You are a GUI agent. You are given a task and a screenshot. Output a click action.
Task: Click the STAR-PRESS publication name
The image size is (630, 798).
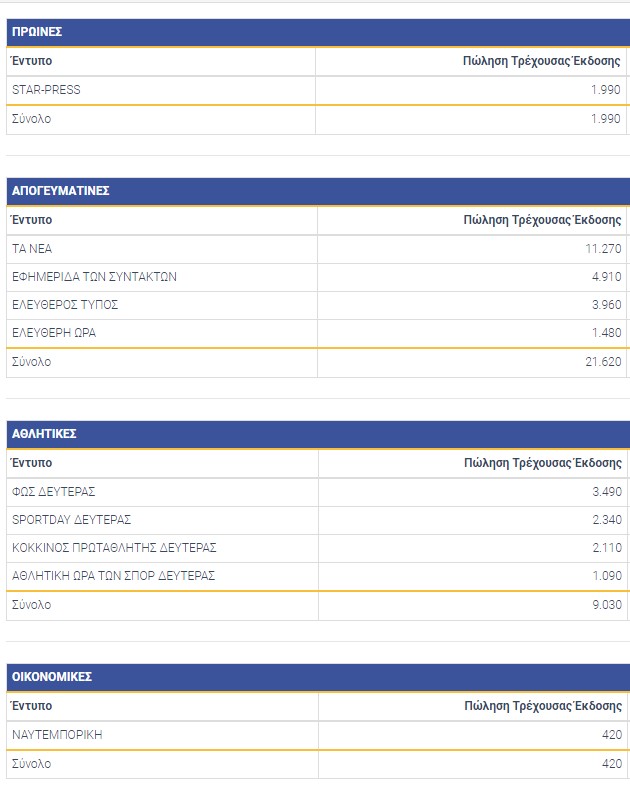(x=46, y=90)
